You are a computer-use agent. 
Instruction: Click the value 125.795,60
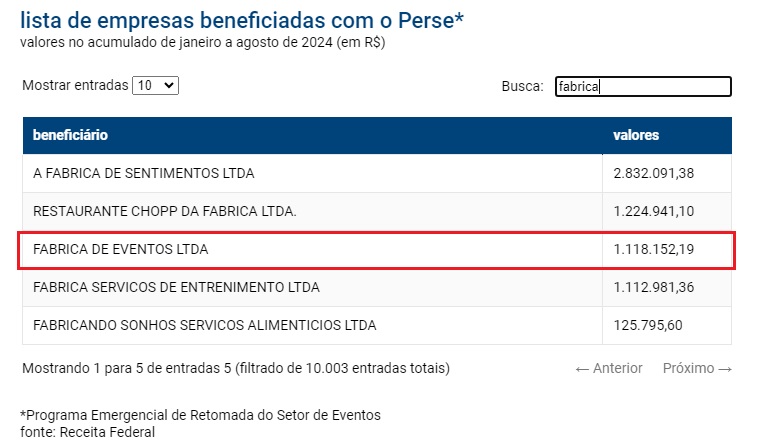(648, 325)
